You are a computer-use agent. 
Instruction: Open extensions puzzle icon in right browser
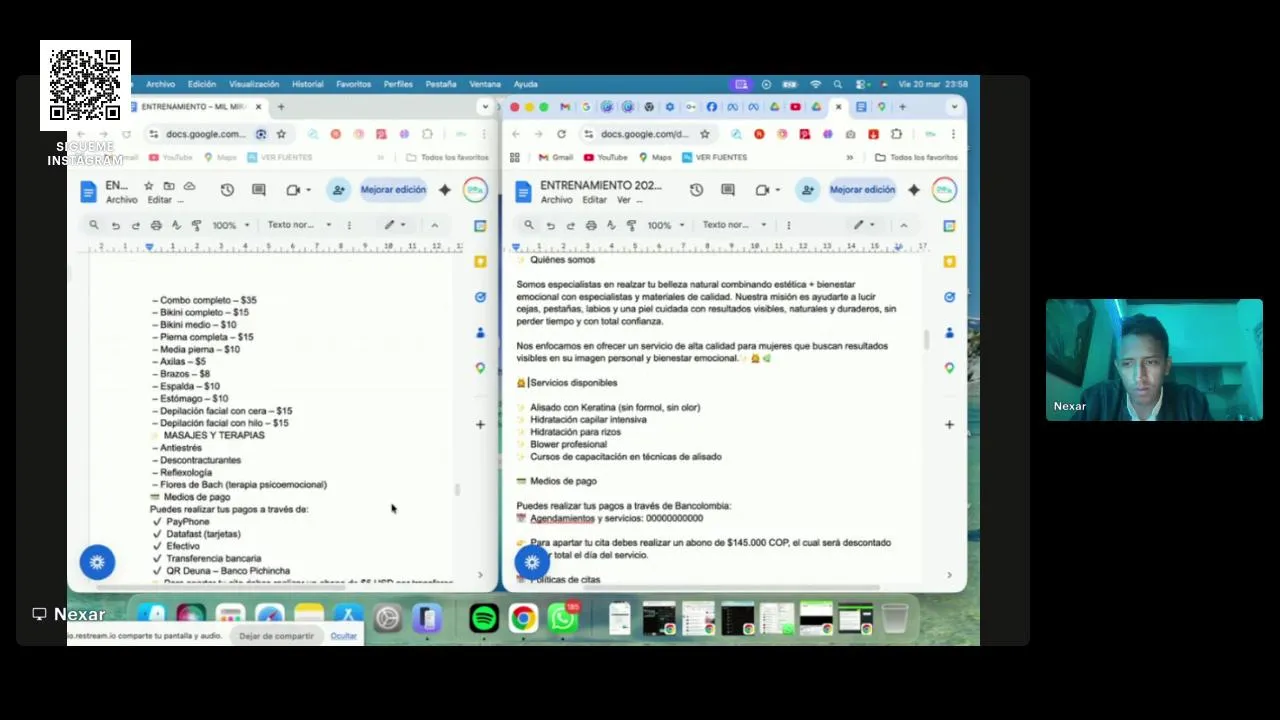(896, 134)
